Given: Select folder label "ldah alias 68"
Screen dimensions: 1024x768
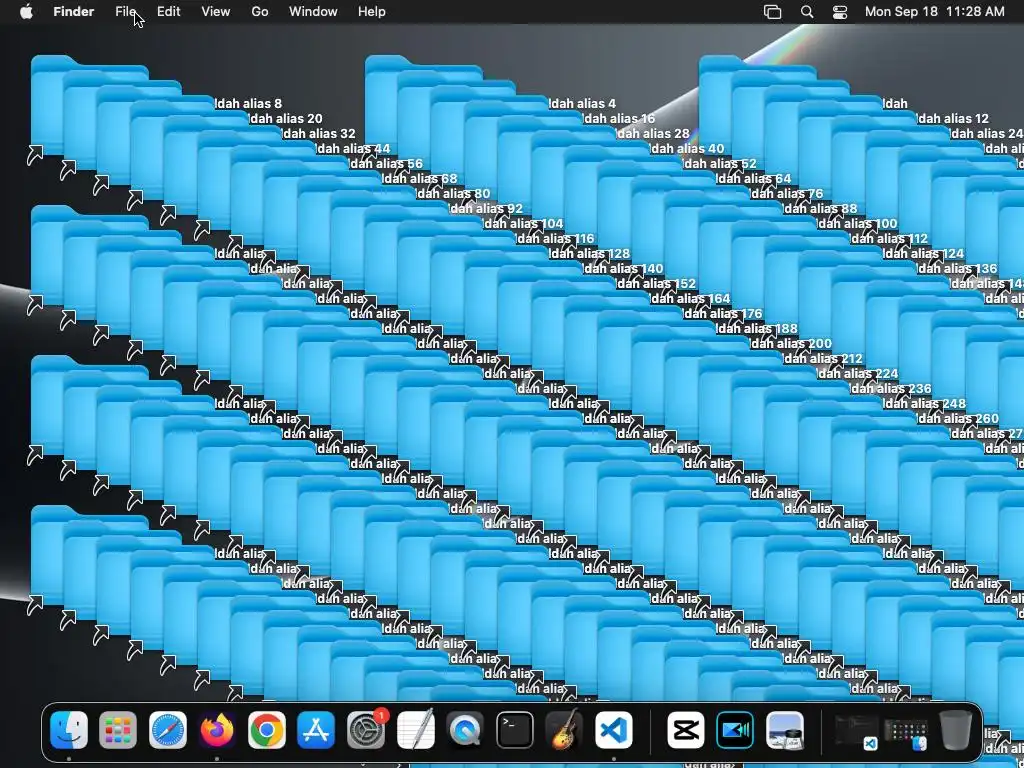Looking at the screenshot, I should point(420,178).
